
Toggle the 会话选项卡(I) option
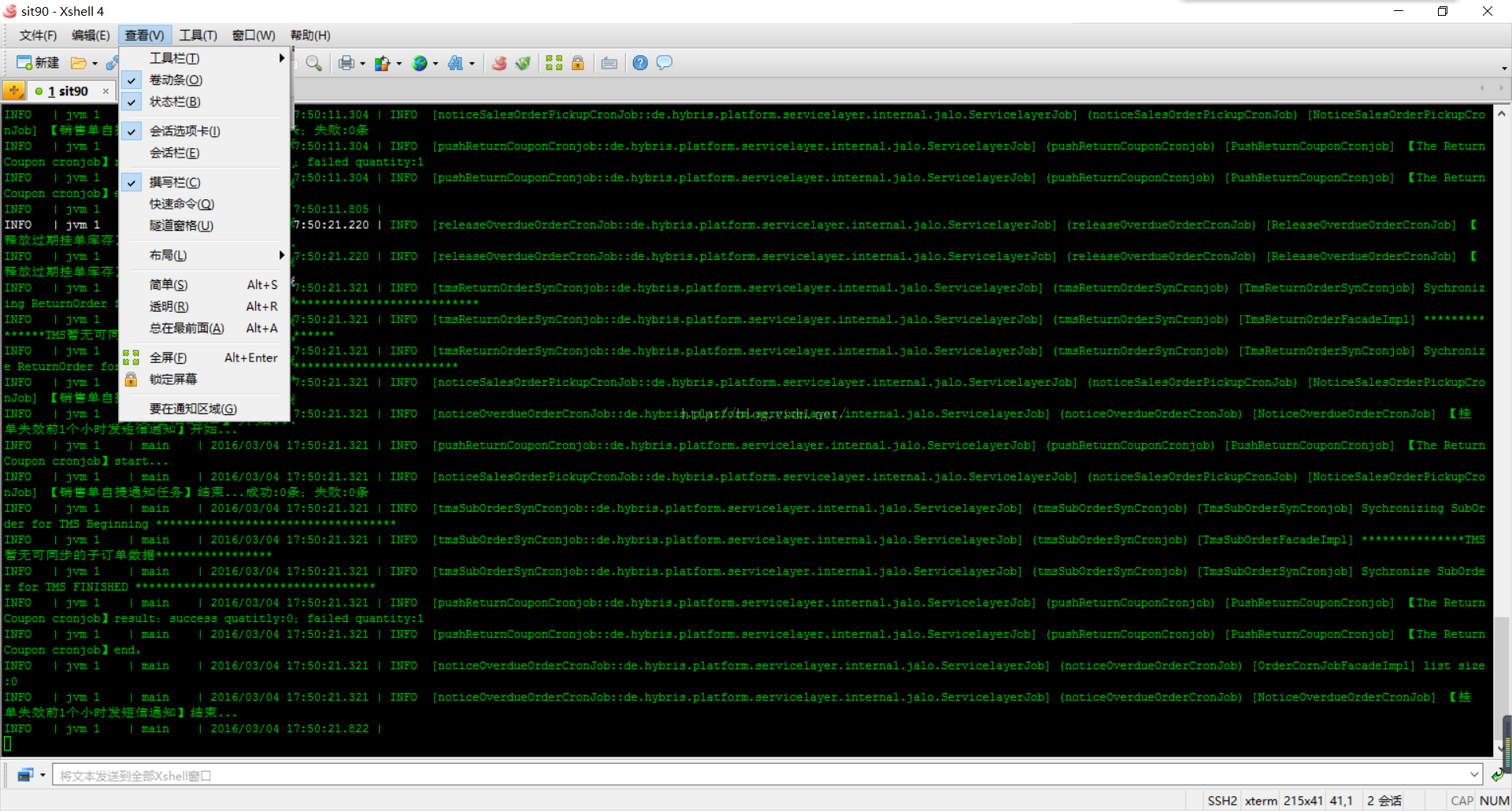click(x=205, y=131)
